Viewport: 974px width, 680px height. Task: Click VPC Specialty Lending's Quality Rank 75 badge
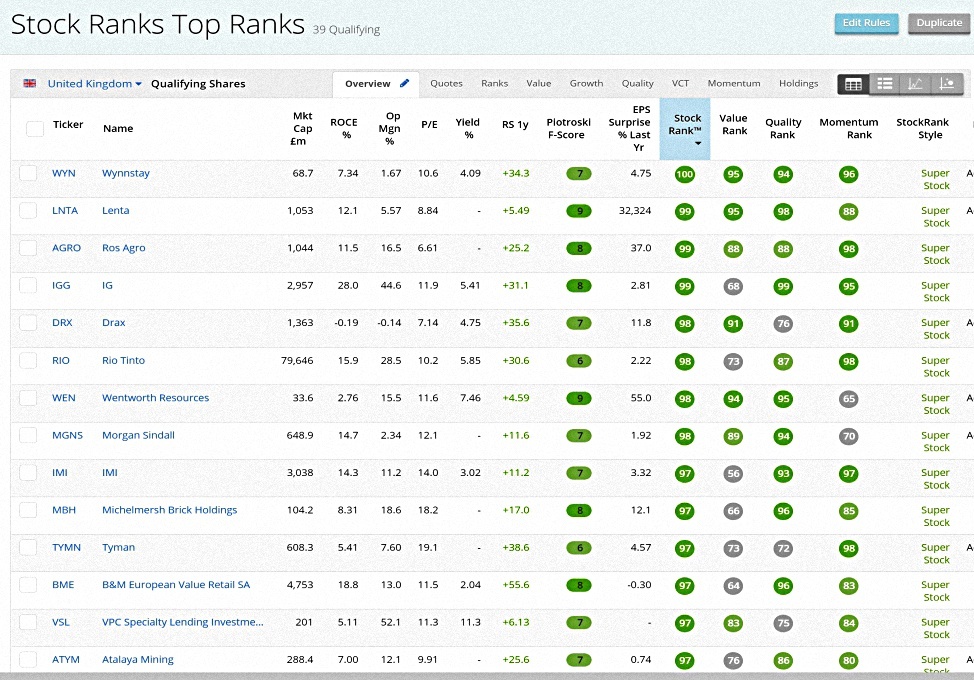(x=783, y=623)
